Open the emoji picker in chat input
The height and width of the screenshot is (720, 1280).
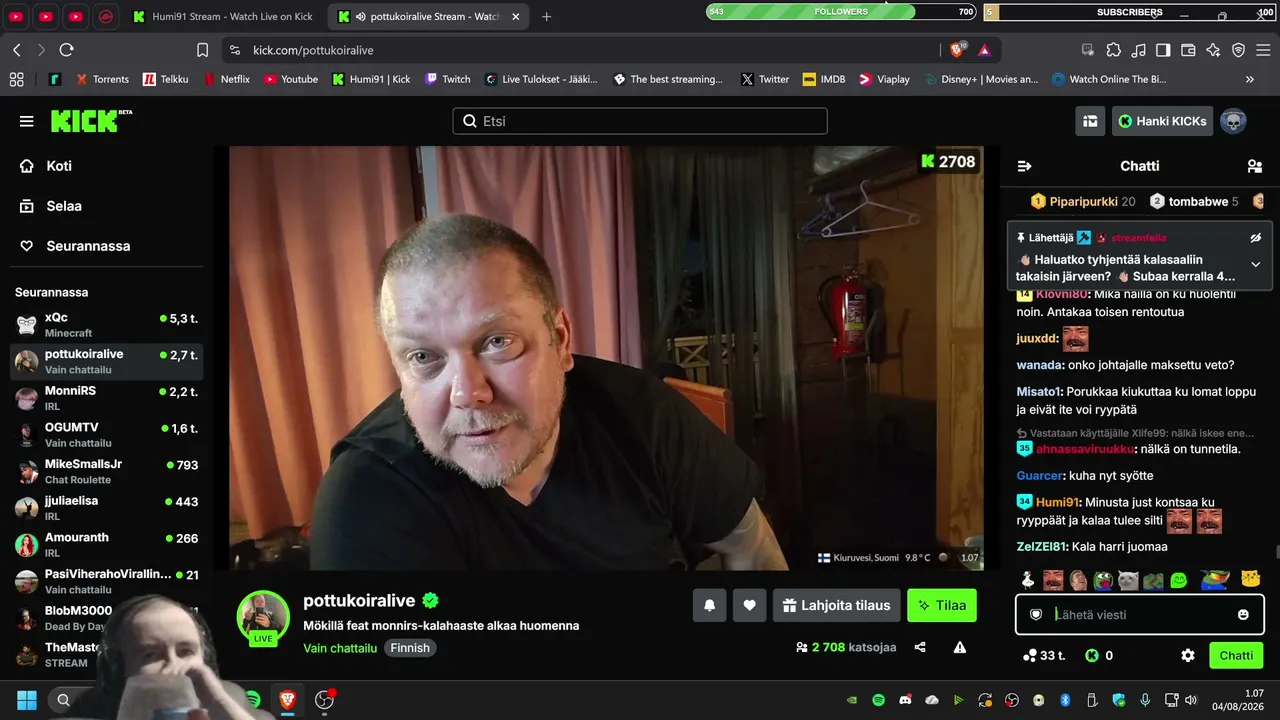pyautogui.click(x=1243, y=615)
